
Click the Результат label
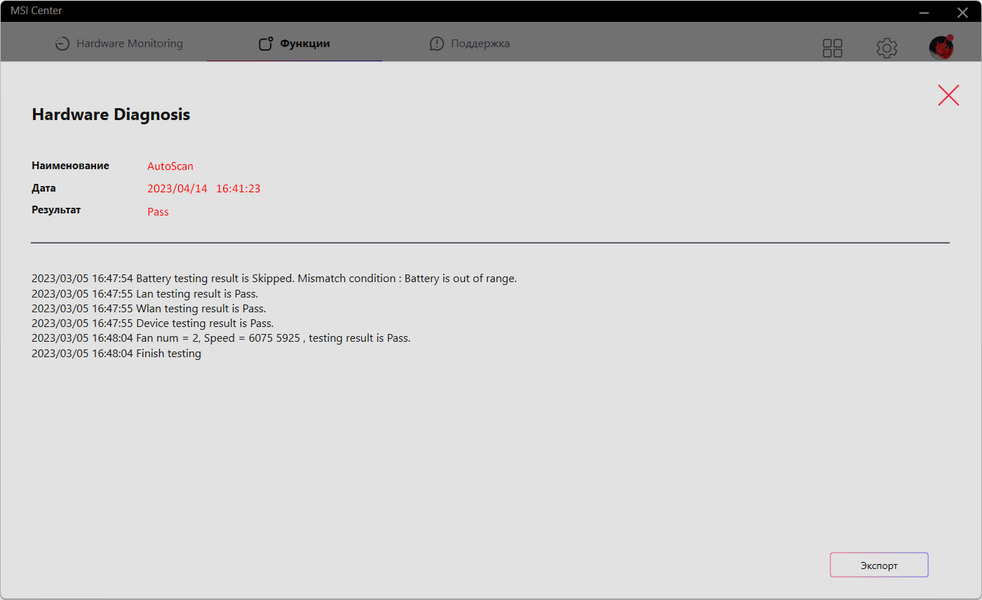tap(56, 210)
